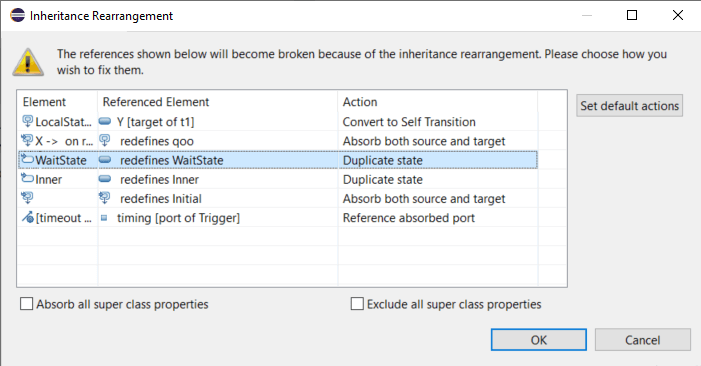Click transition icon next to redefines qoo
This screenshot has height=366, width=701.
pos(105,140)
